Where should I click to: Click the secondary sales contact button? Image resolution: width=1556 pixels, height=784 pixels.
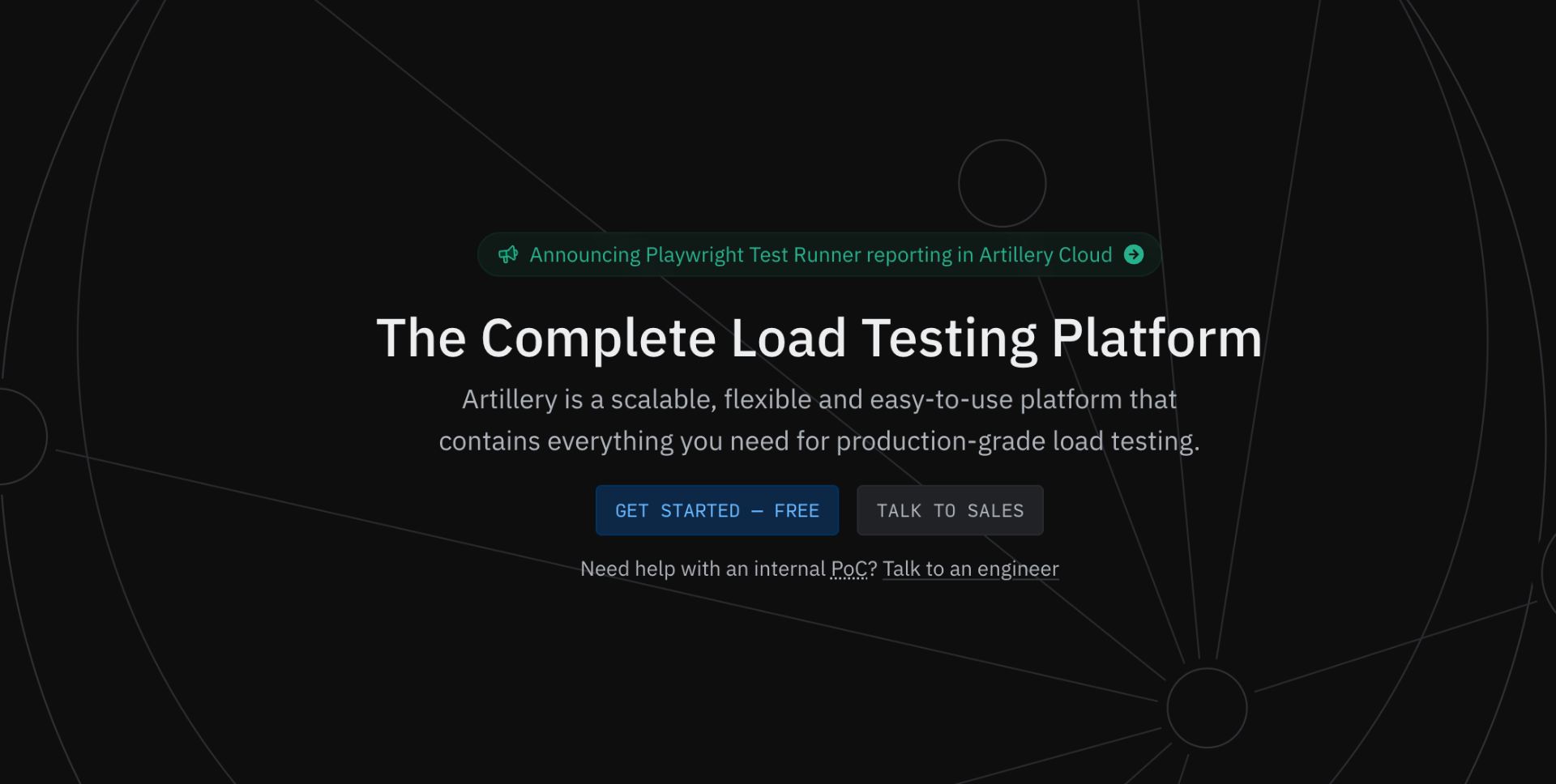(949, 510)
